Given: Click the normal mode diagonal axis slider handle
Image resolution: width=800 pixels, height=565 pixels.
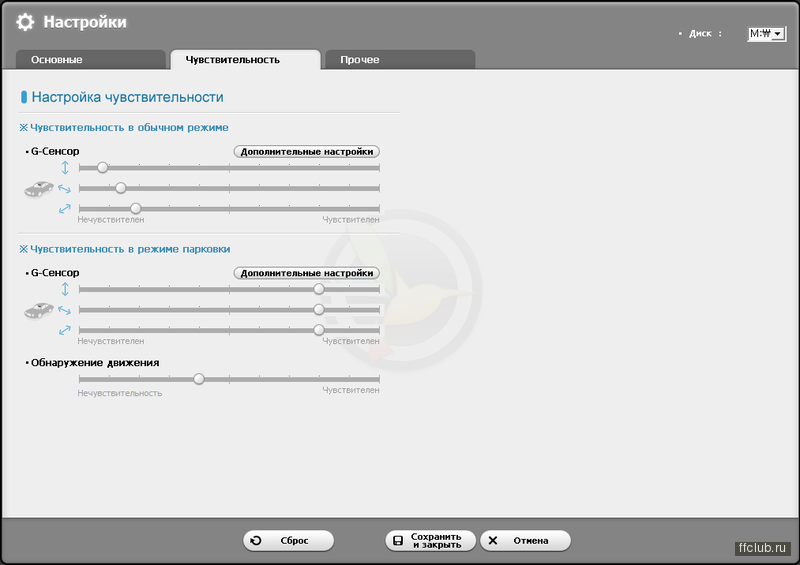Looking at the screenshot, I should point(136,208).
